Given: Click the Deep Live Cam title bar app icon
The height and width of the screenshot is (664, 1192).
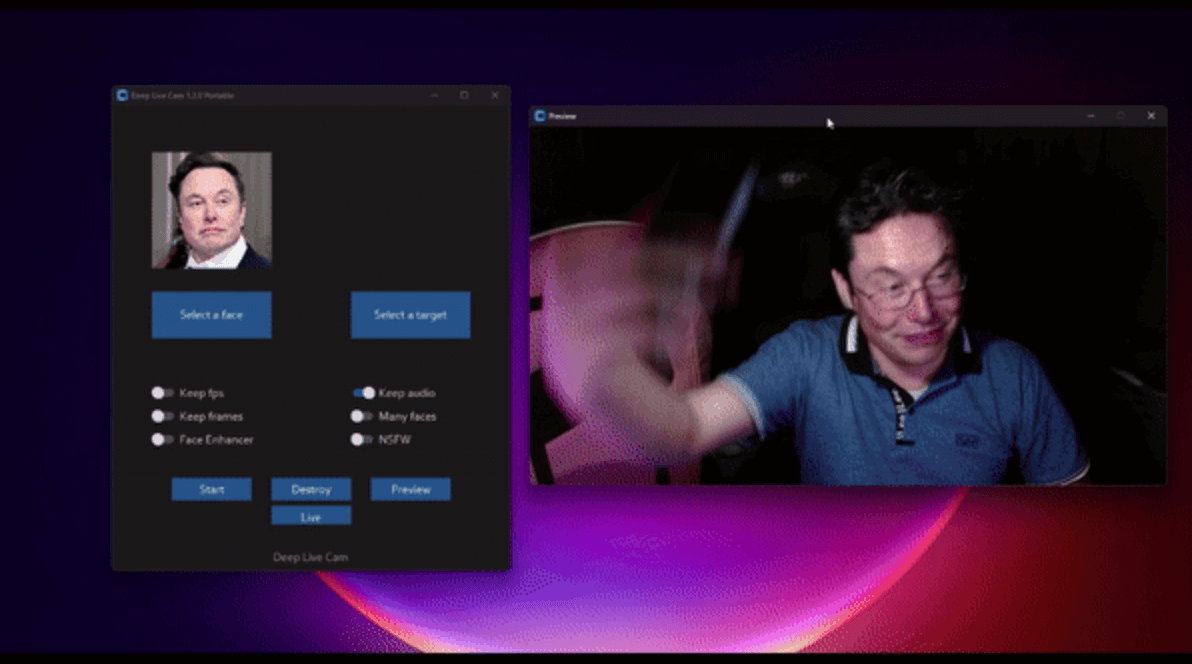Looking at the screenshot, I should 122,95.
